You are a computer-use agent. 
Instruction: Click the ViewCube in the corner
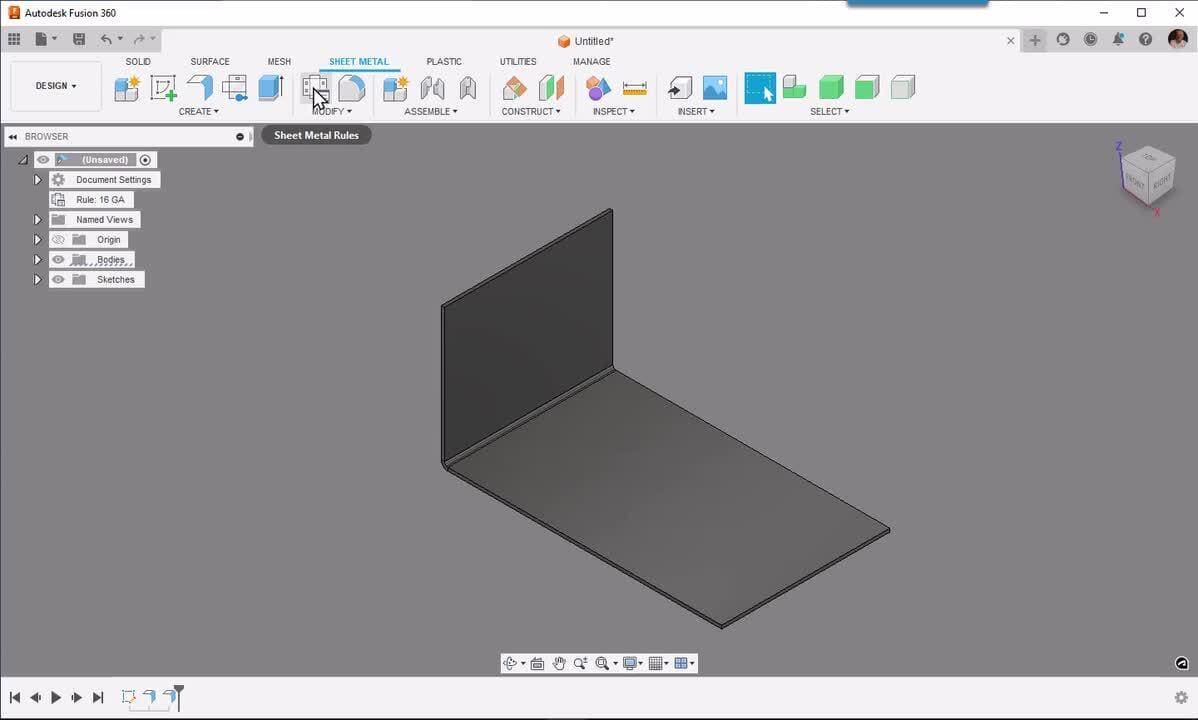coord(1147,176)
